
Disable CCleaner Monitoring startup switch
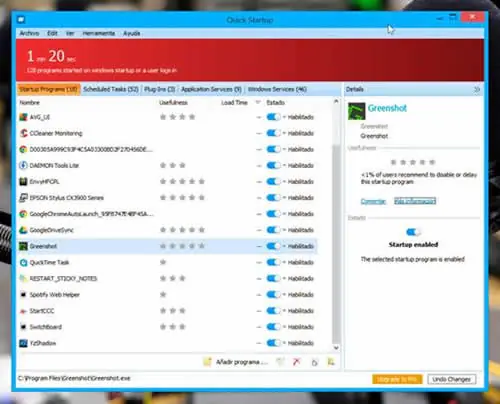(x=273, y=133)
